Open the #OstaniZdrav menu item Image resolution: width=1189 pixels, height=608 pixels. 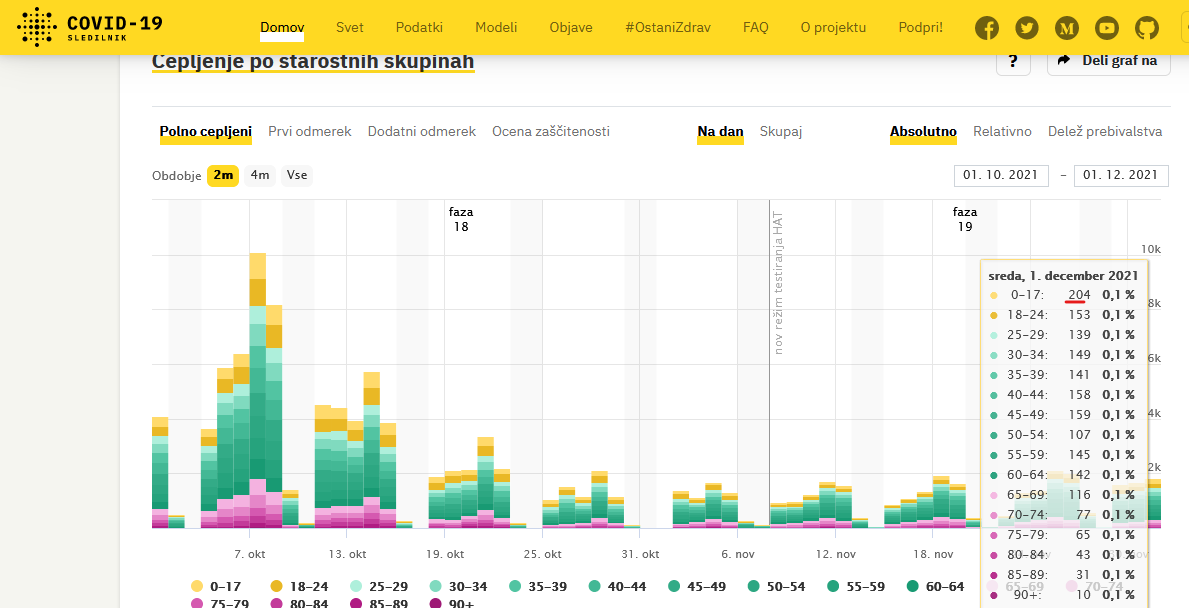(x=668, y=28)
